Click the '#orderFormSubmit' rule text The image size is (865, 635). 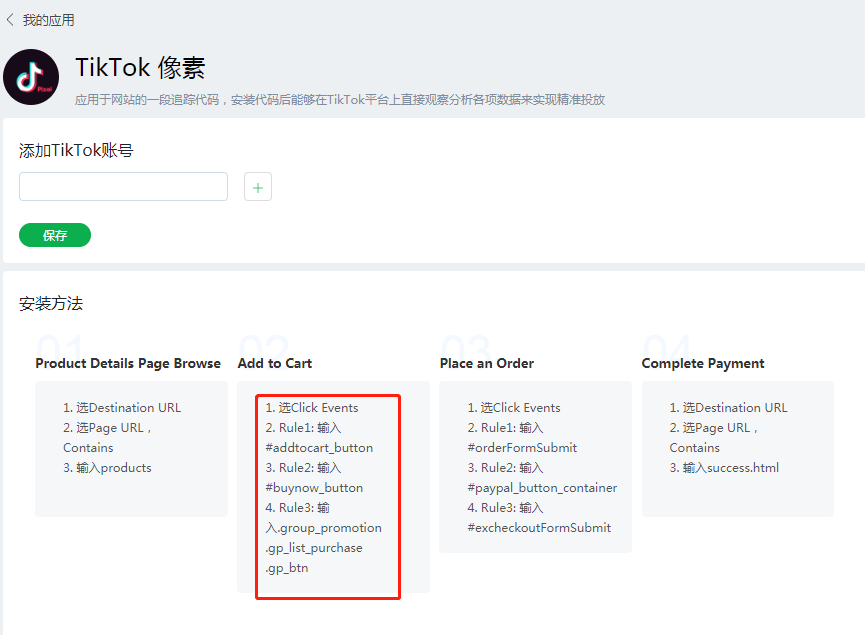pyautogui.click(x=522, y=448)
